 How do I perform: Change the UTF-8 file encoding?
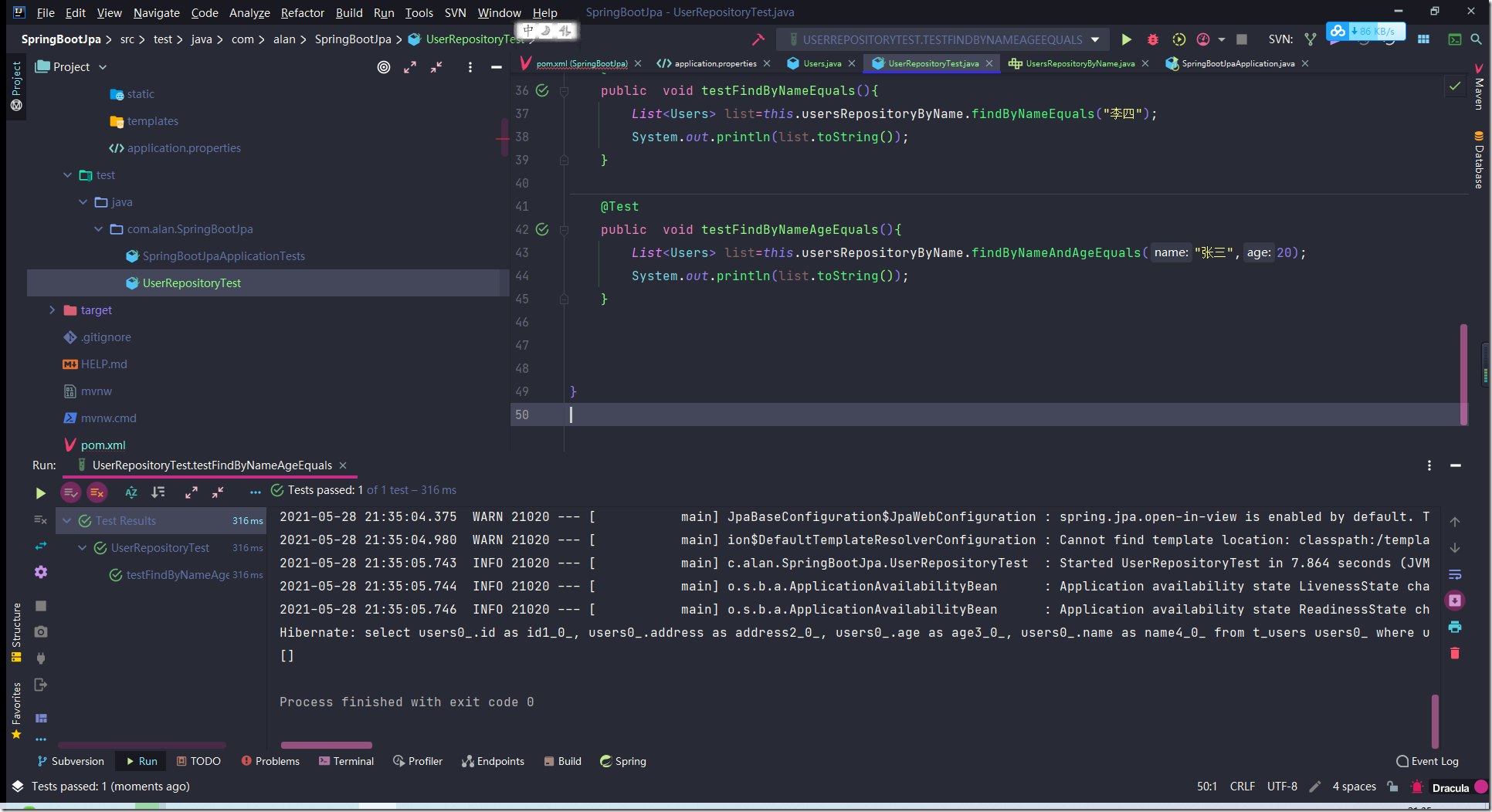pyautogui.click(x=1282, y=787)
